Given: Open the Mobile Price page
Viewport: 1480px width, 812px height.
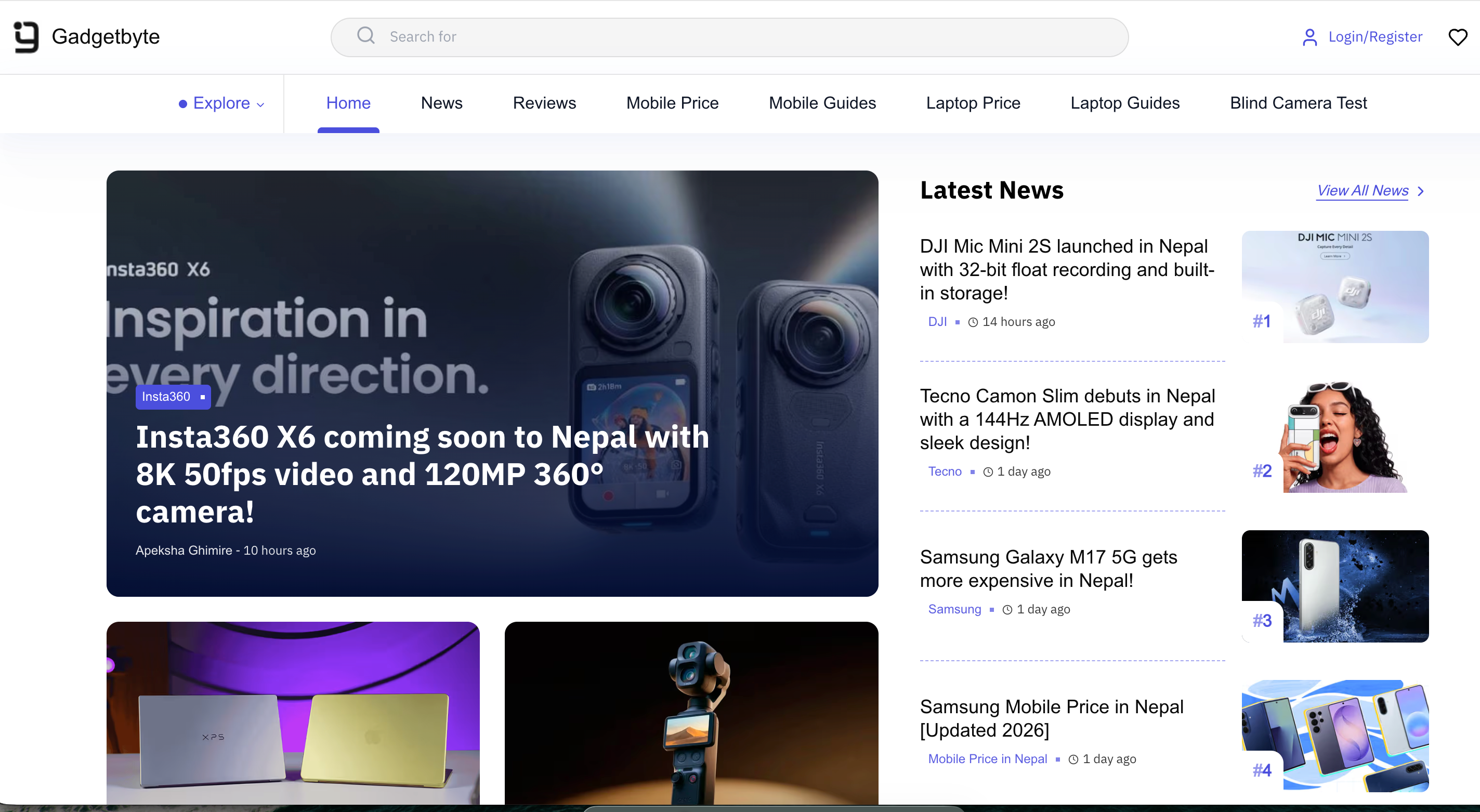Looking at the screenshot, I should point(672,103).
